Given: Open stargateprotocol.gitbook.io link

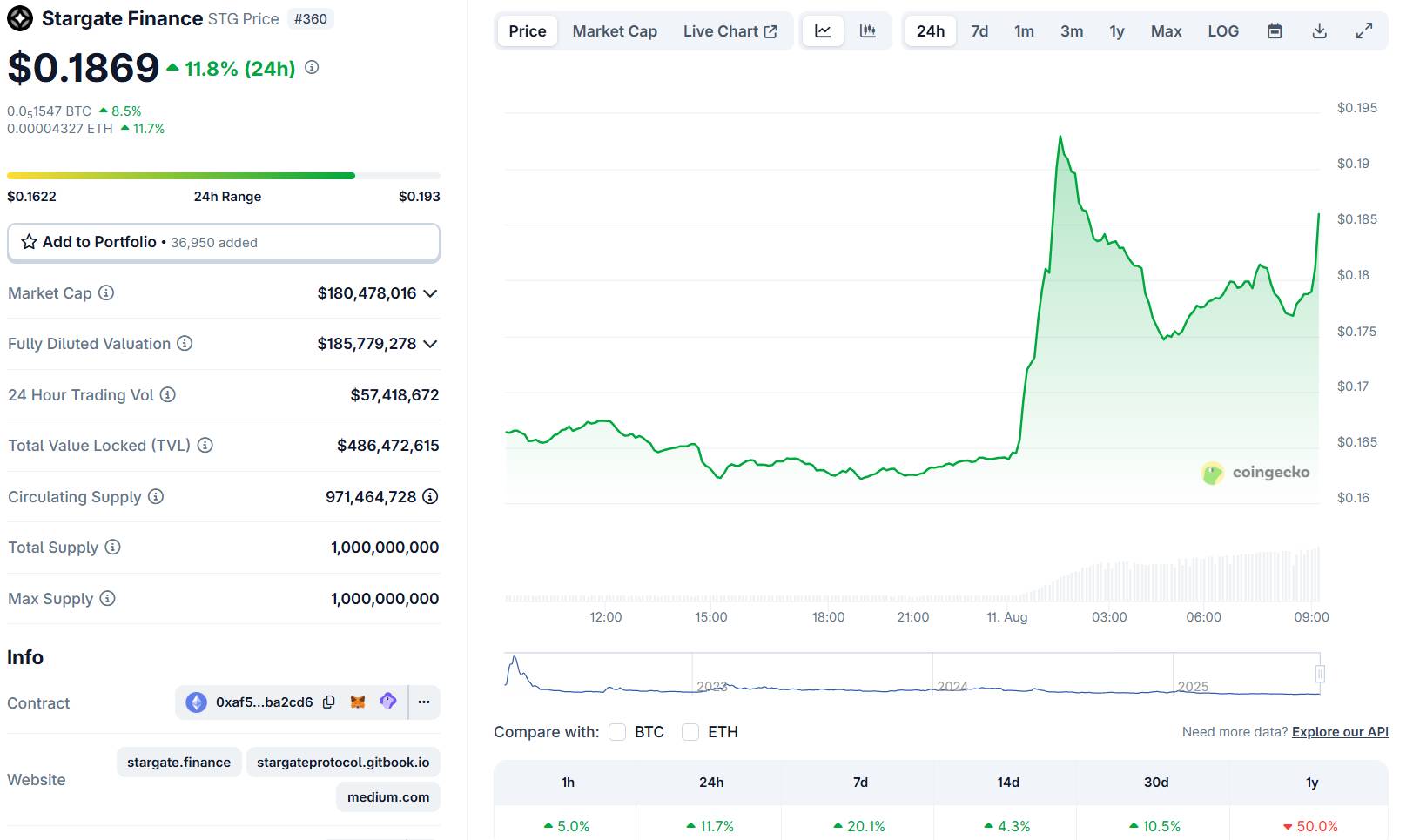Looking at the screenshot, I should click(343, 763).
